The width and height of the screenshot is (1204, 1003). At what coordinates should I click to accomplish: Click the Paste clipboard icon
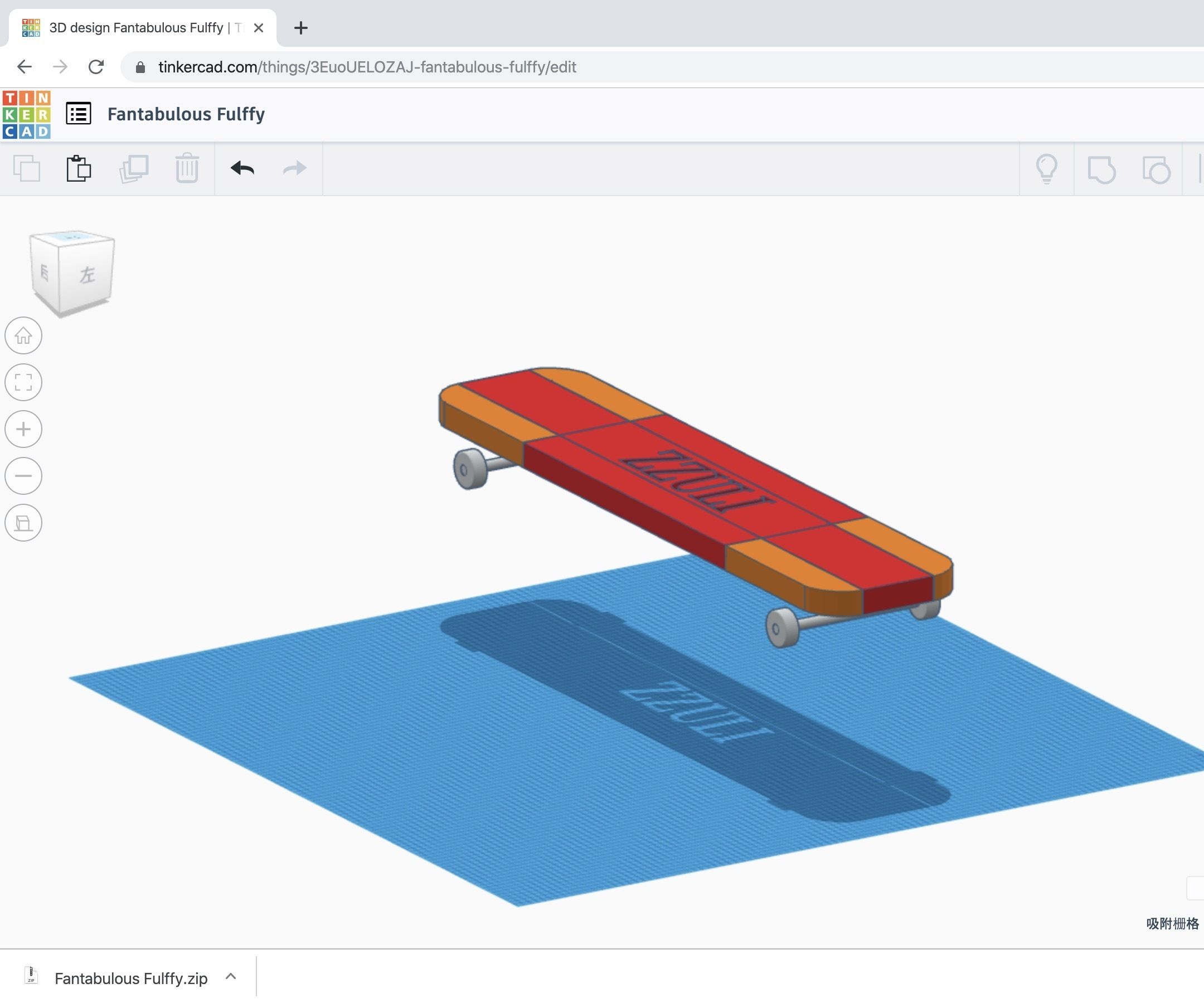tap(79, 168)
